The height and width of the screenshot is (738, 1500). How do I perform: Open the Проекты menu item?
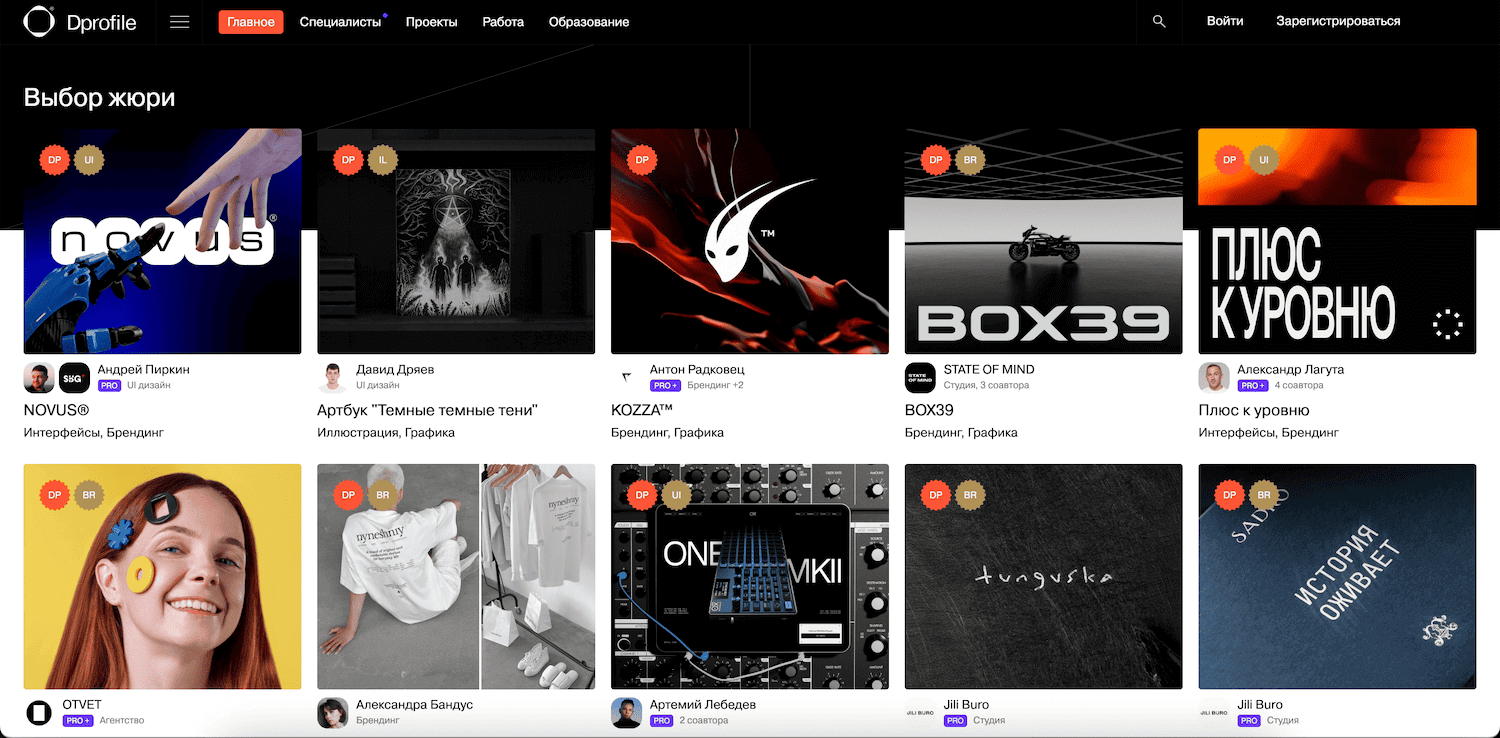point(432,22)
